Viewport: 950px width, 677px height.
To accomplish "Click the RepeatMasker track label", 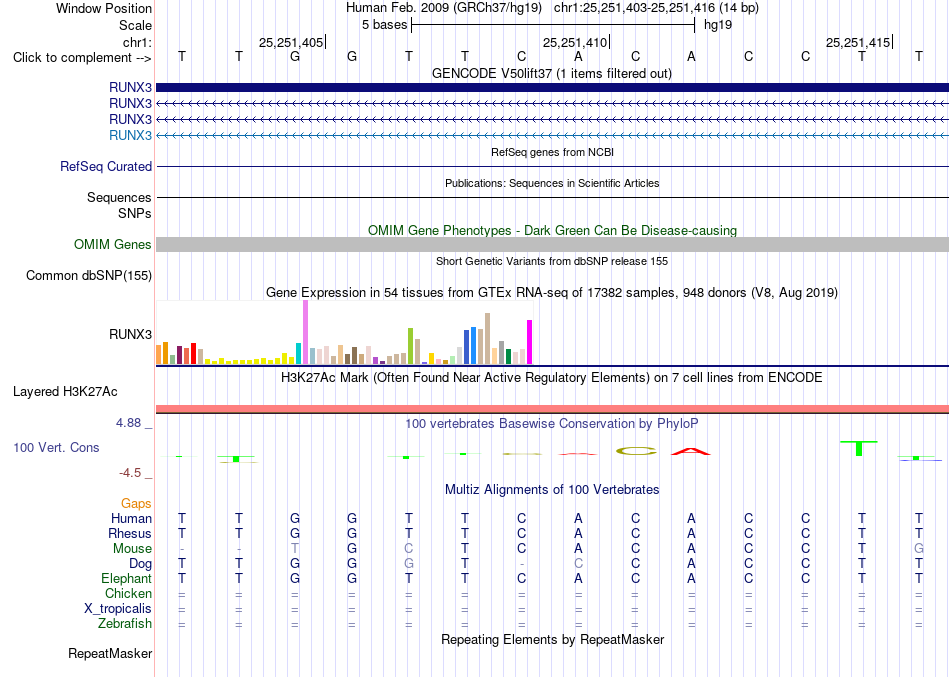I will (110, 653).
